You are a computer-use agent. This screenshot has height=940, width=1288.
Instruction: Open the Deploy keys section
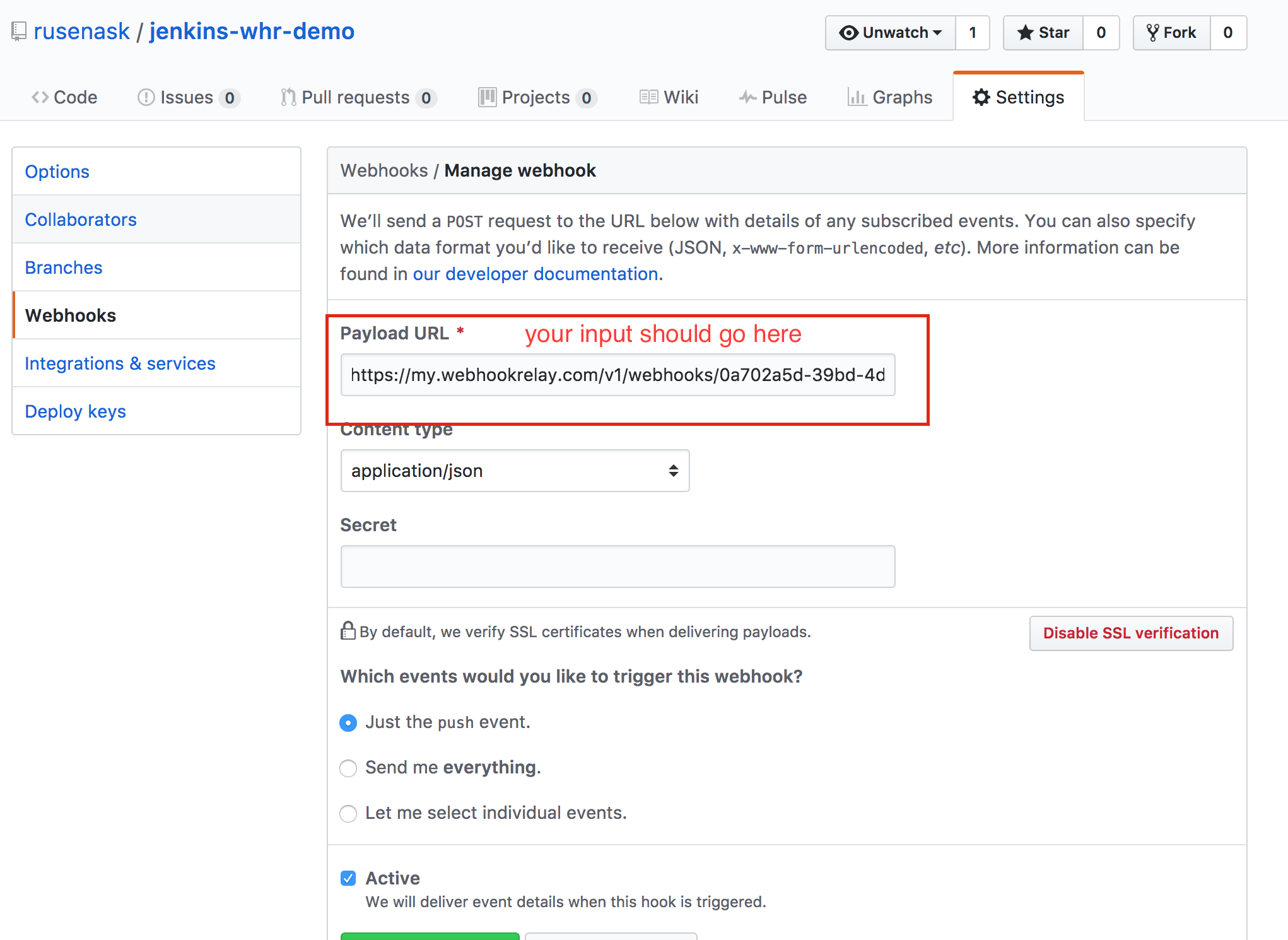click(75, 411)
